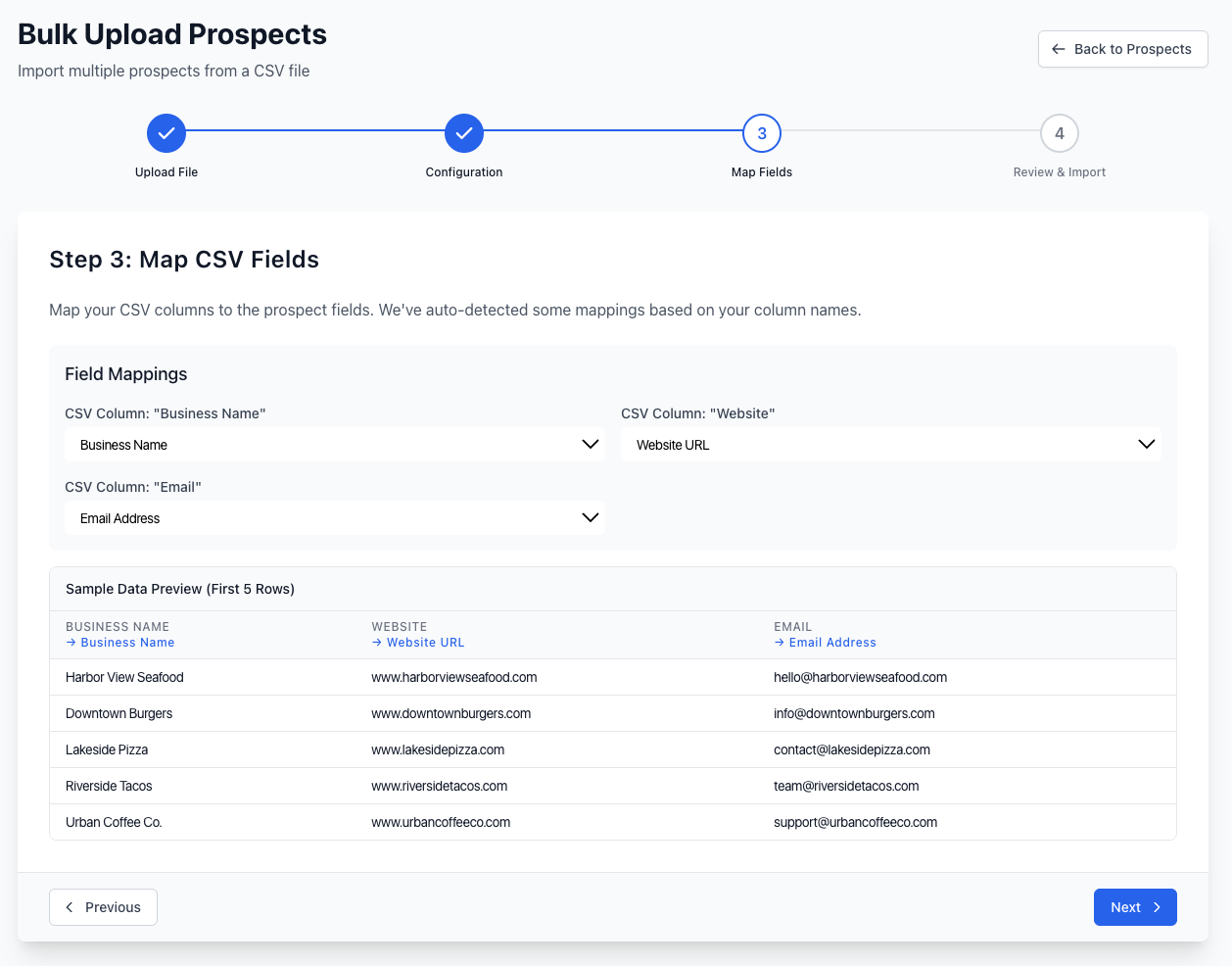Click the Business Name mapping arrow link
1232x966 pixels.
[x=120, y=643]
